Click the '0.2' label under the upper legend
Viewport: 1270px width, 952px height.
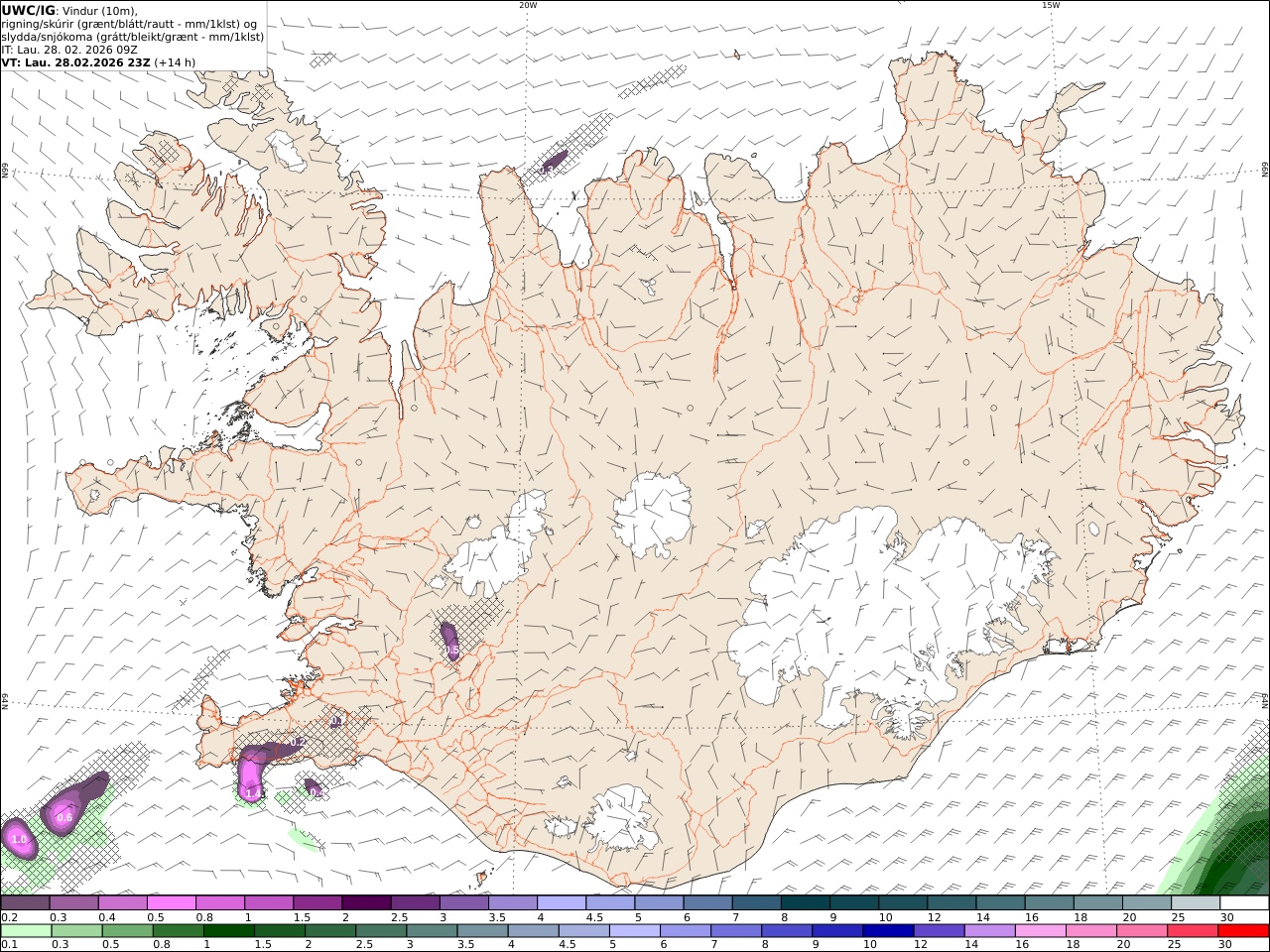[8, 917]
